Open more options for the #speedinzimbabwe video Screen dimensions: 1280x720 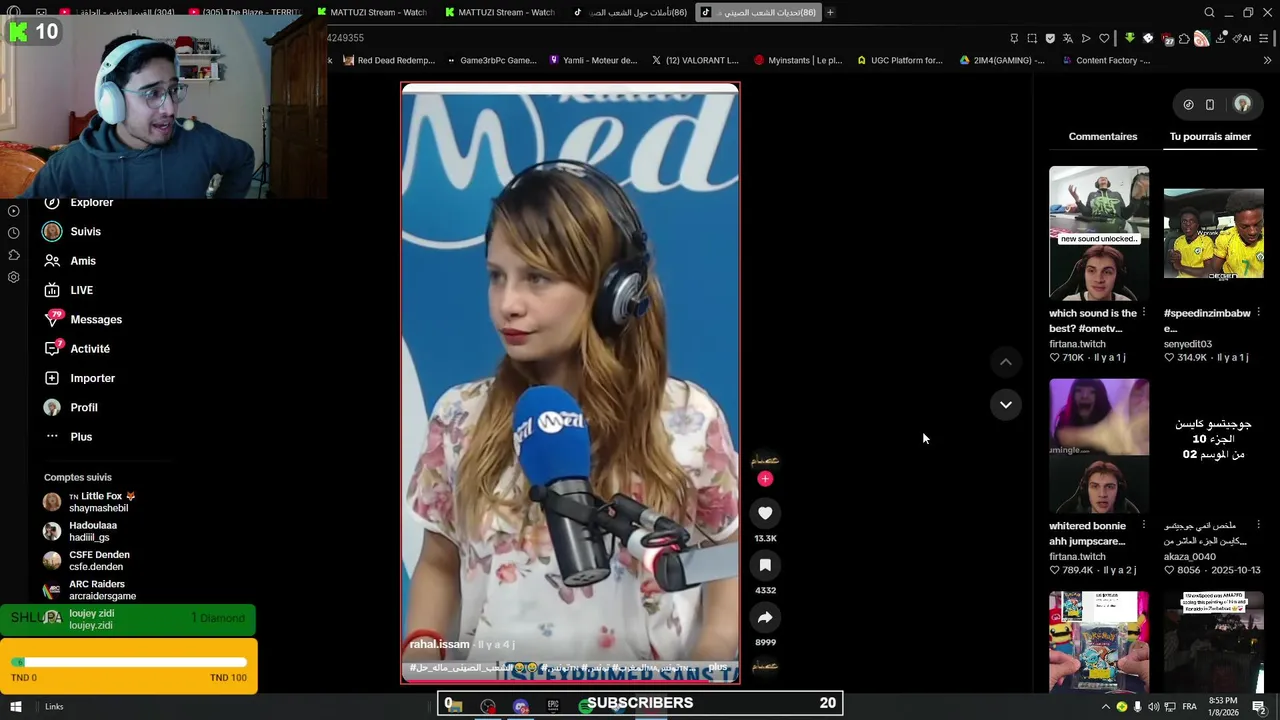coord(1258,313)
